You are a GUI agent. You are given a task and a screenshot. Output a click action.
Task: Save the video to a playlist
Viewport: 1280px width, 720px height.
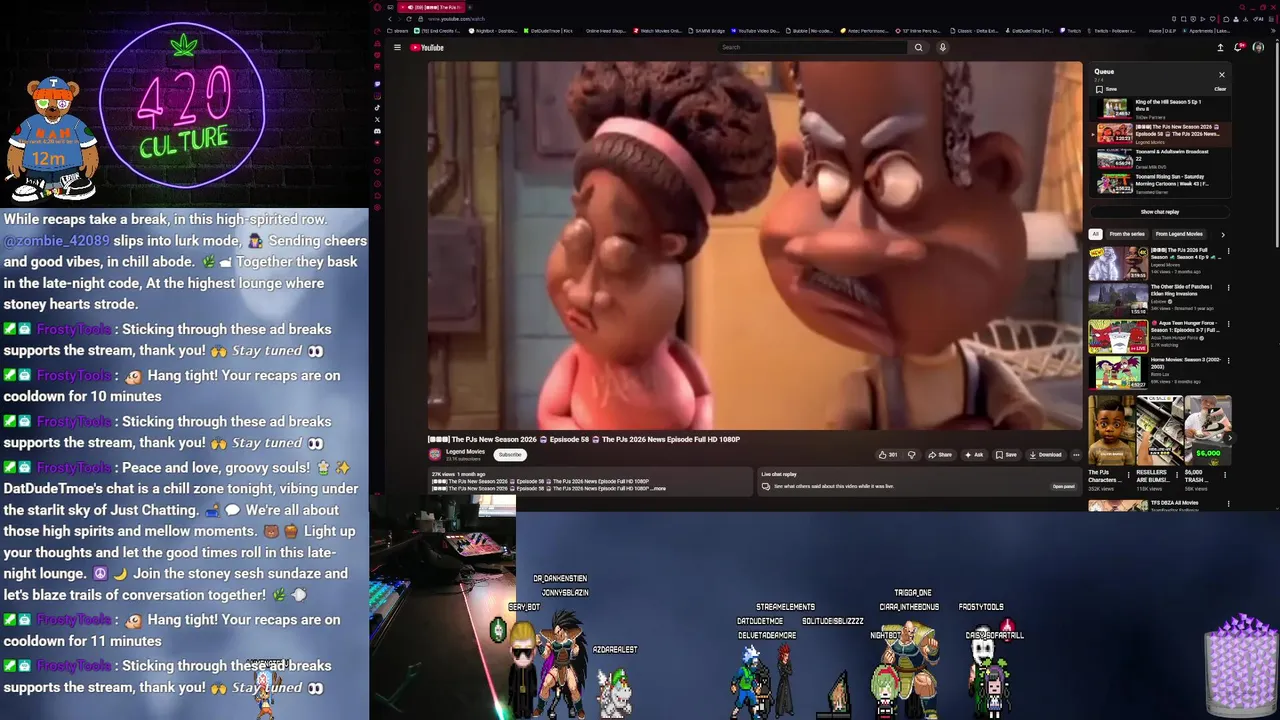pos(1006,455)
